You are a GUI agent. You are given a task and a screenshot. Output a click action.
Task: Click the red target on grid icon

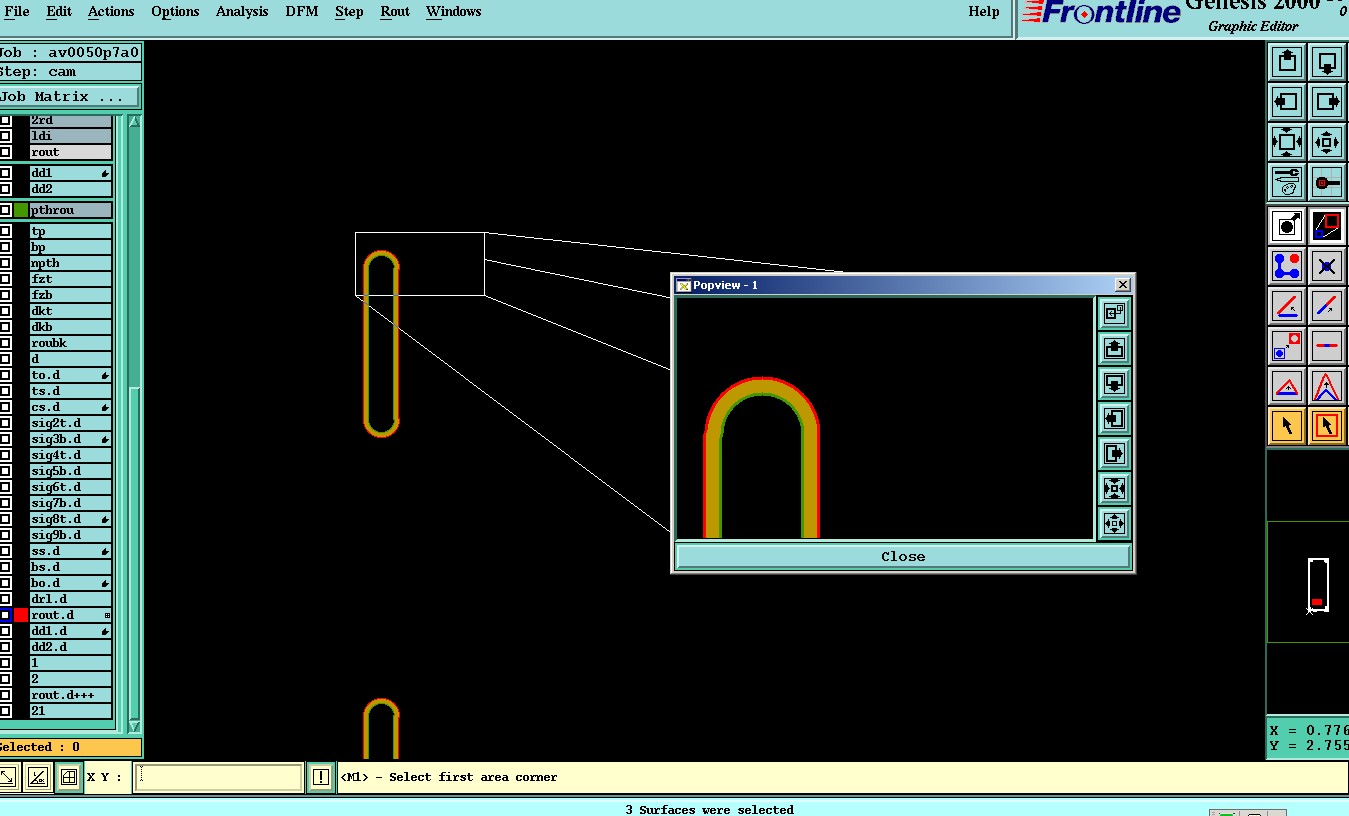click(x=1327, y=182)
